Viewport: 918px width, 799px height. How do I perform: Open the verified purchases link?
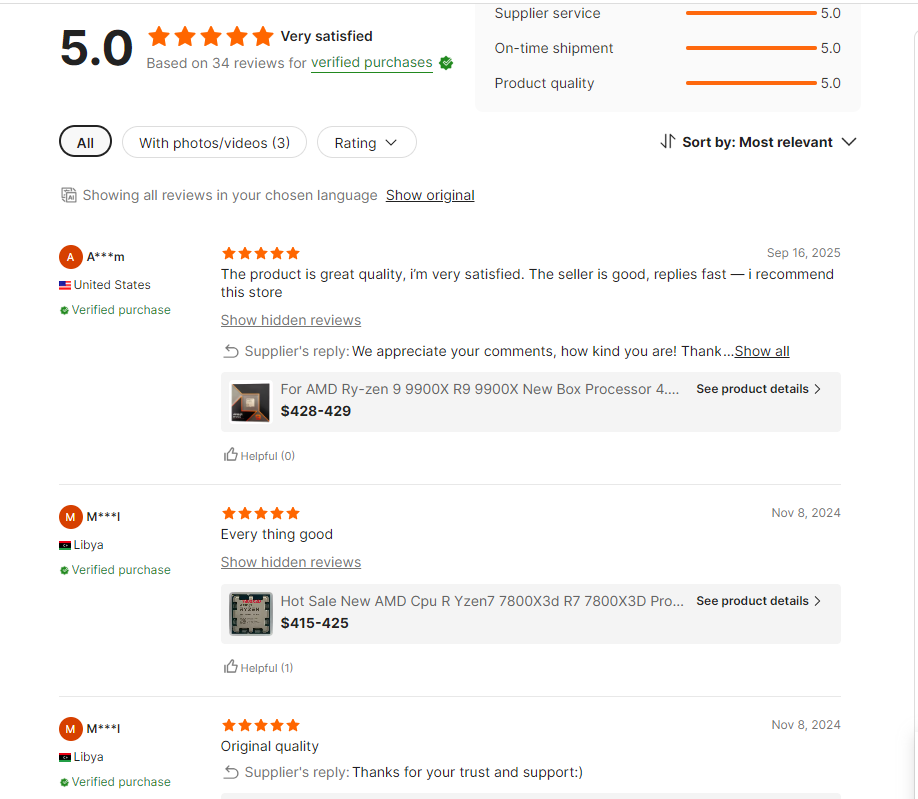372,63
